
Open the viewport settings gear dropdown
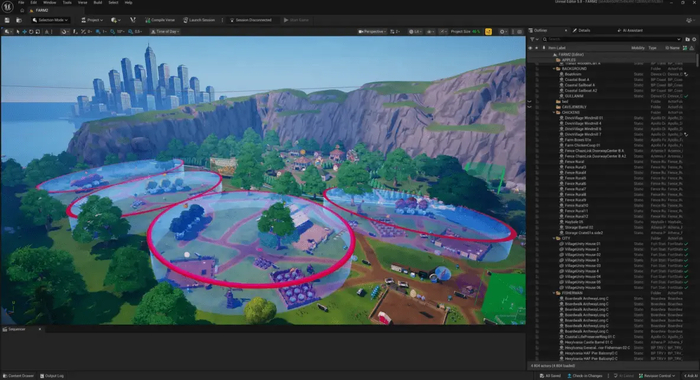point(504,32)
